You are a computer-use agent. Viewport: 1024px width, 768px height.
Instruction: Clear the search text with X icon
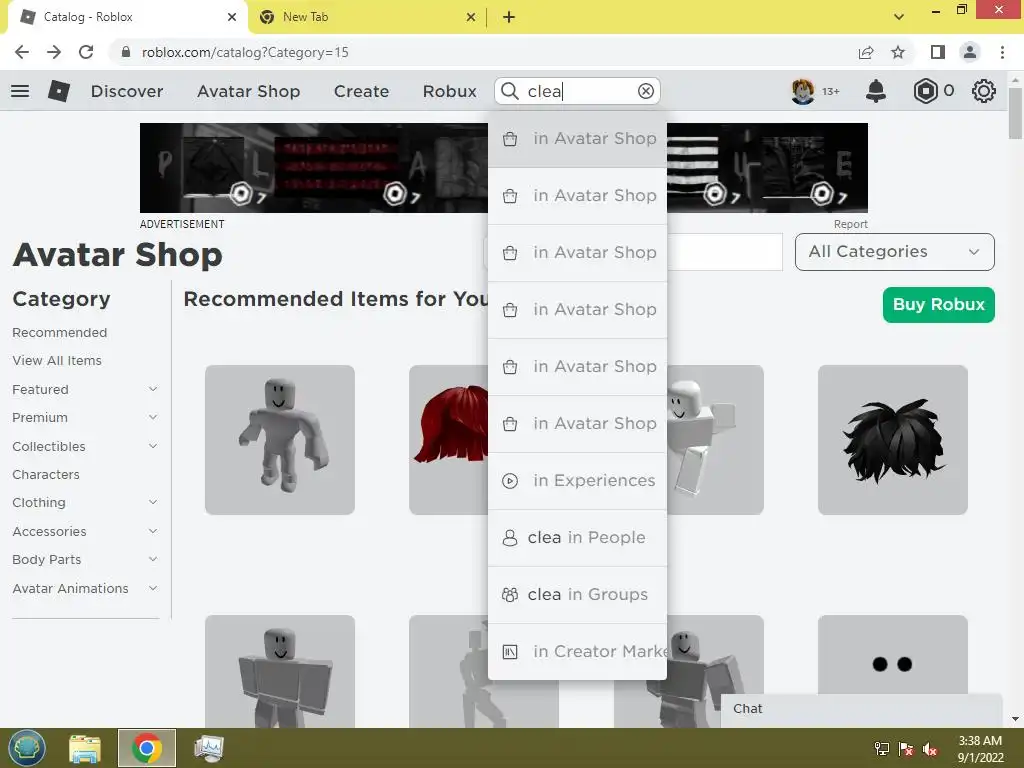tap(646, 91)
